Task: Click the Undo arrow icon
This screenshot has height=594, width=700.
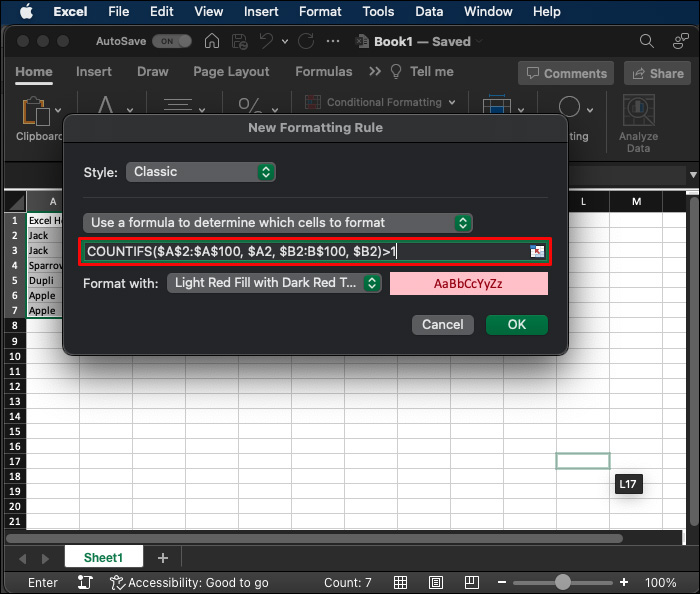Action: tap(267, 42)
